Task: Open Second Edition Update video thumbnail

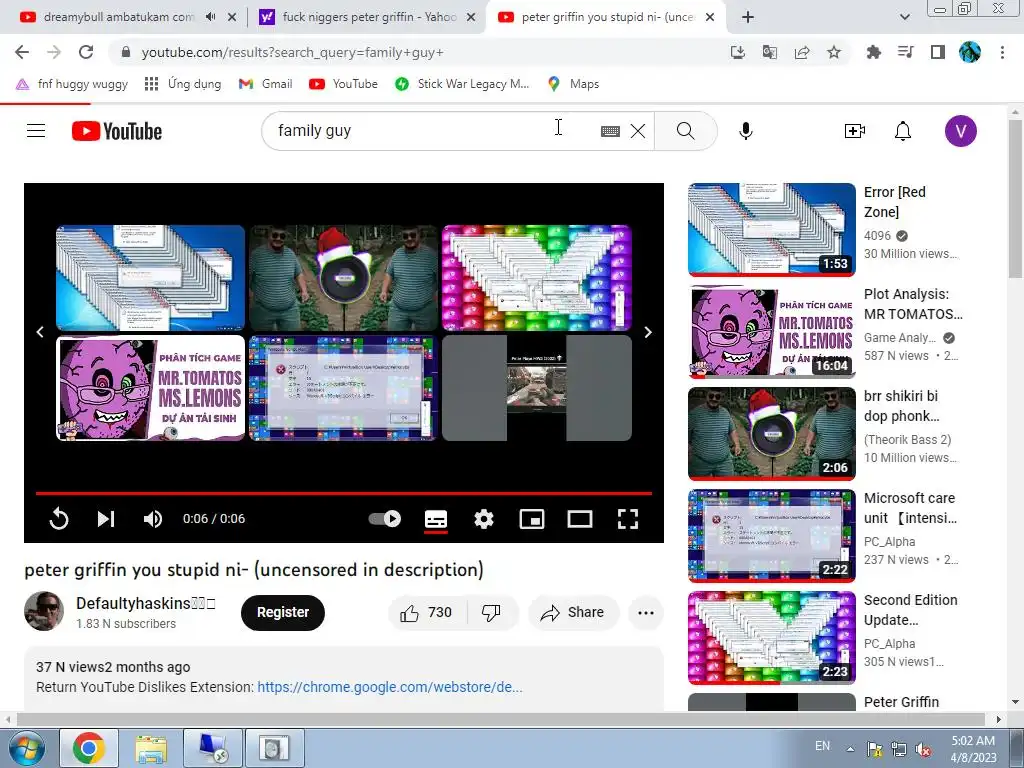Action: 772,637
